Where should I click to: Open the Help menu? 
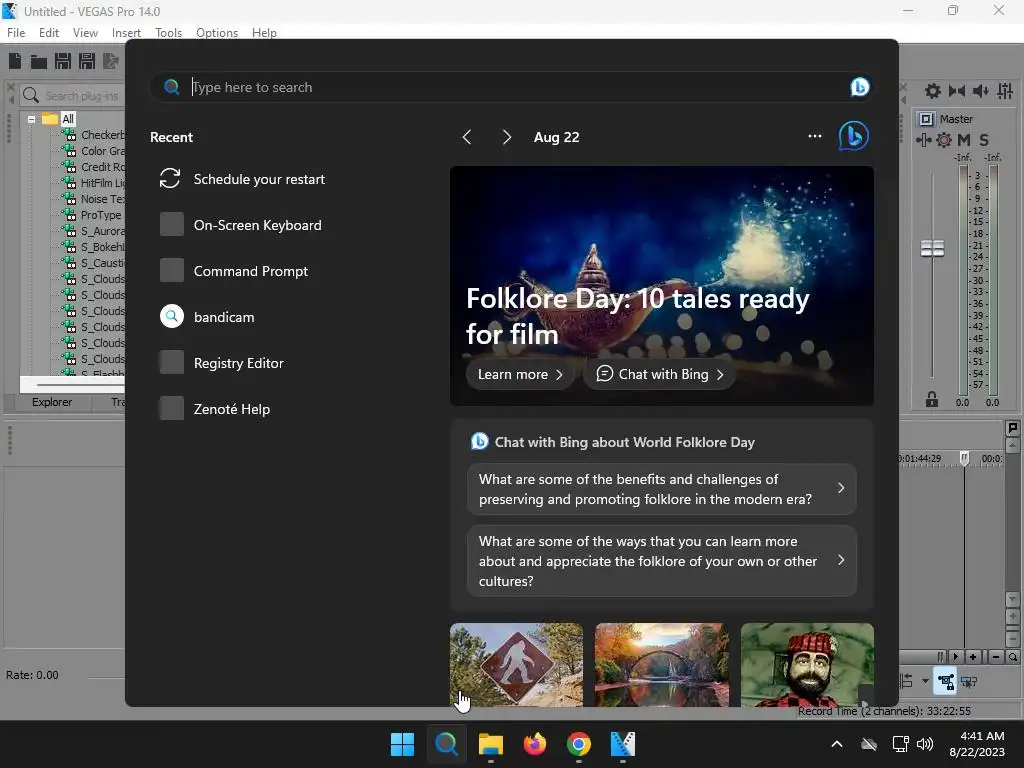point(264,33)
